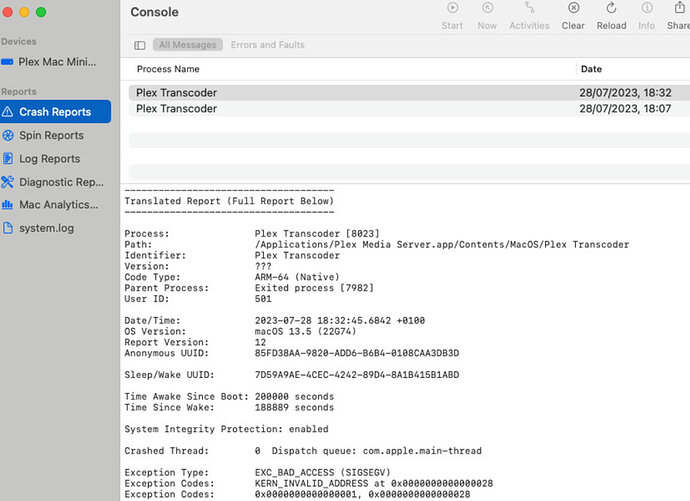The image size is (690, 501).
Task: Click the Share toolbar icon
Action: 679,8
